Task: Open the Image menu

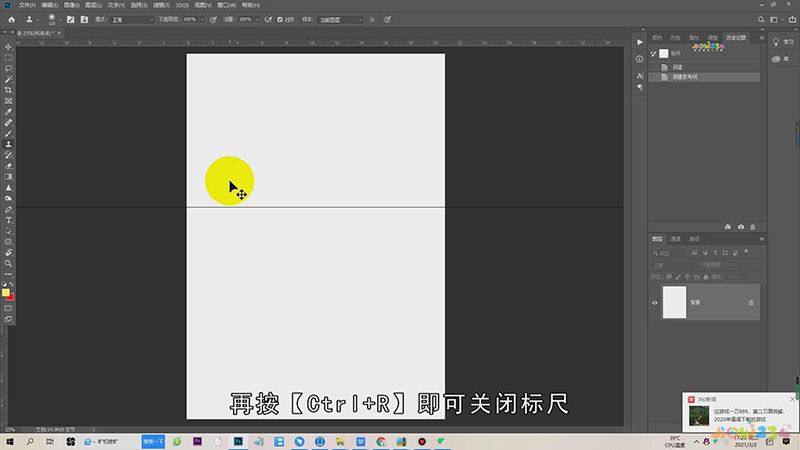Action: [71, 5]
